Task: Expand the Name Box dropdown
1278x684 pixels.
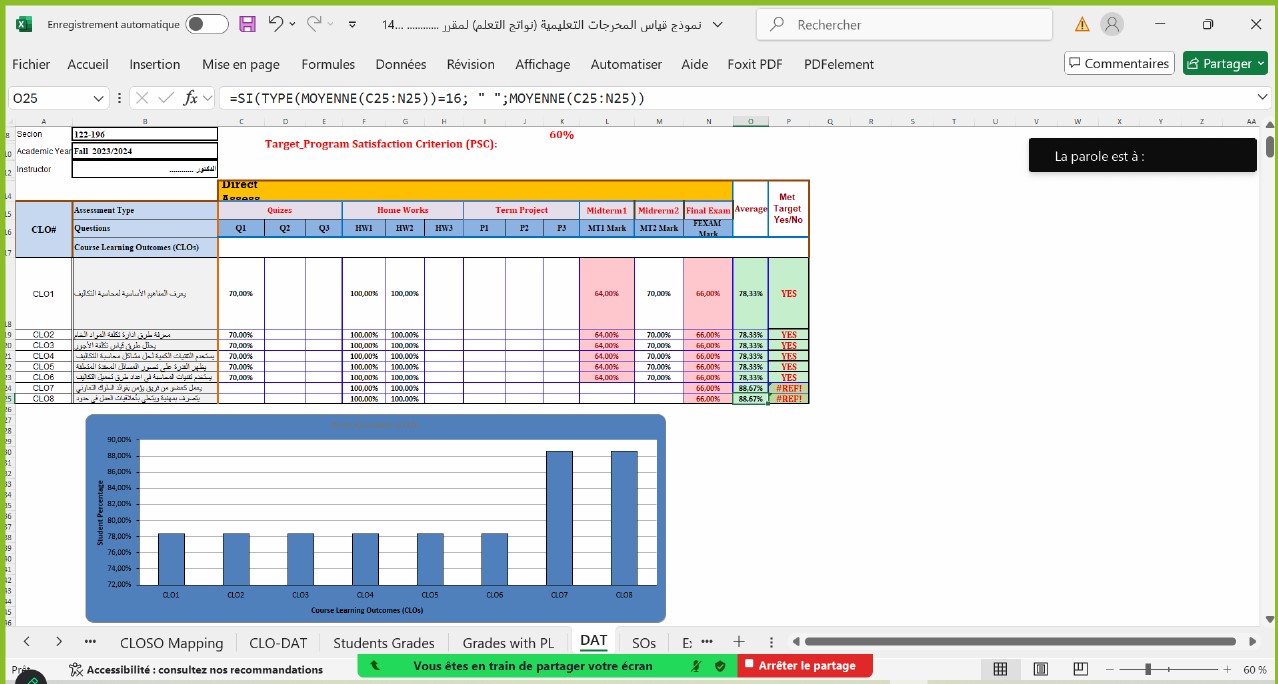Action: click(99, 98)
